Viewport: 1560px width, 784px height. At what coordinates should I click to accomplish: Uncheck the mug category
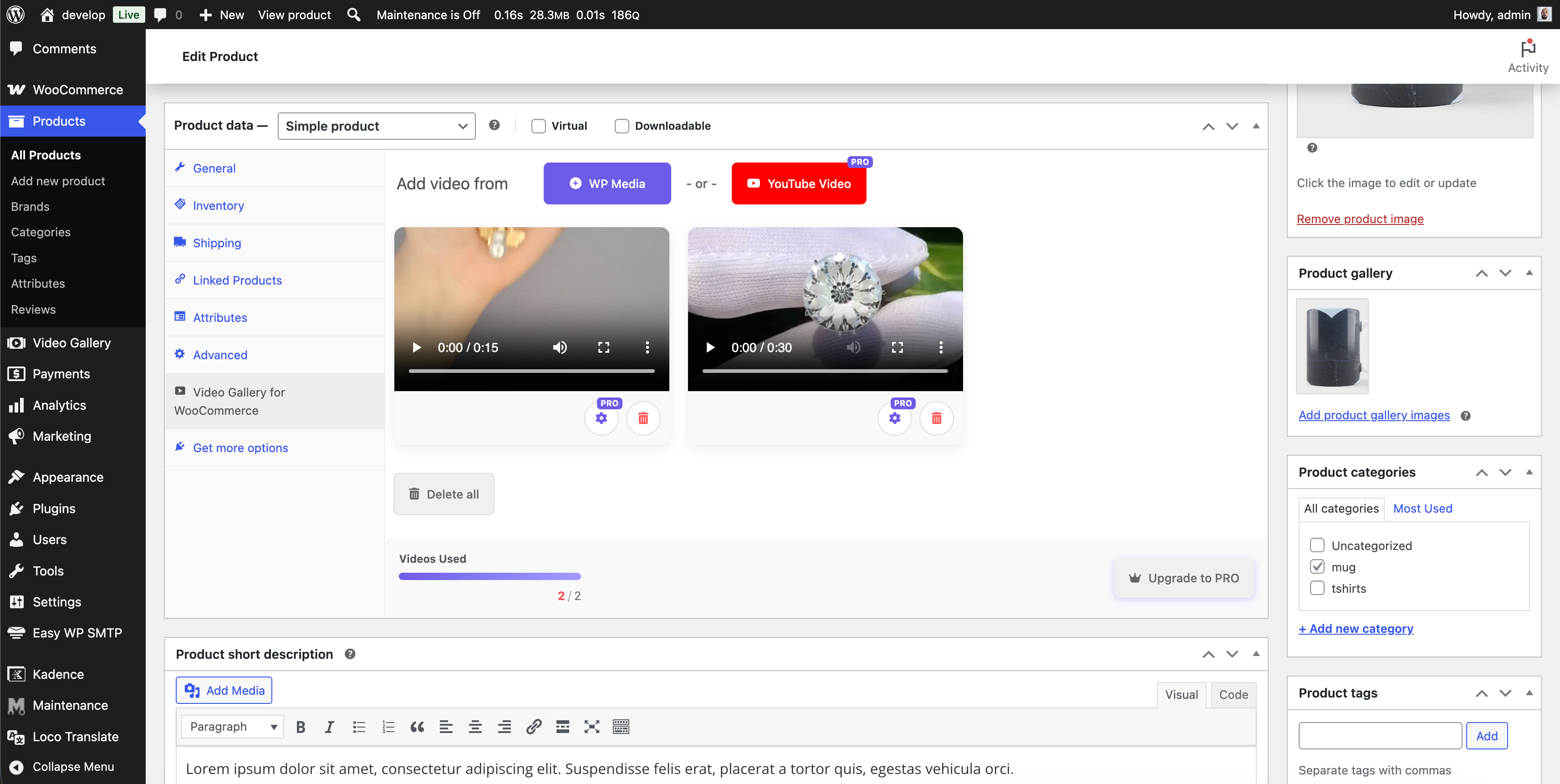[1317, 567]
